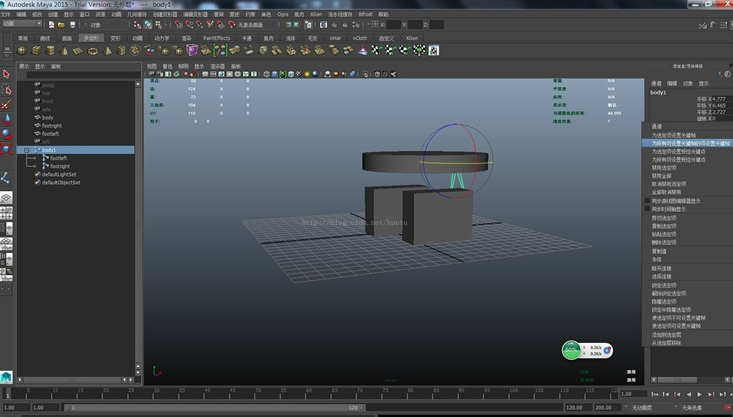Open the channel box 编辑 menu
This screenshot has width=733, height=417.
672,83
